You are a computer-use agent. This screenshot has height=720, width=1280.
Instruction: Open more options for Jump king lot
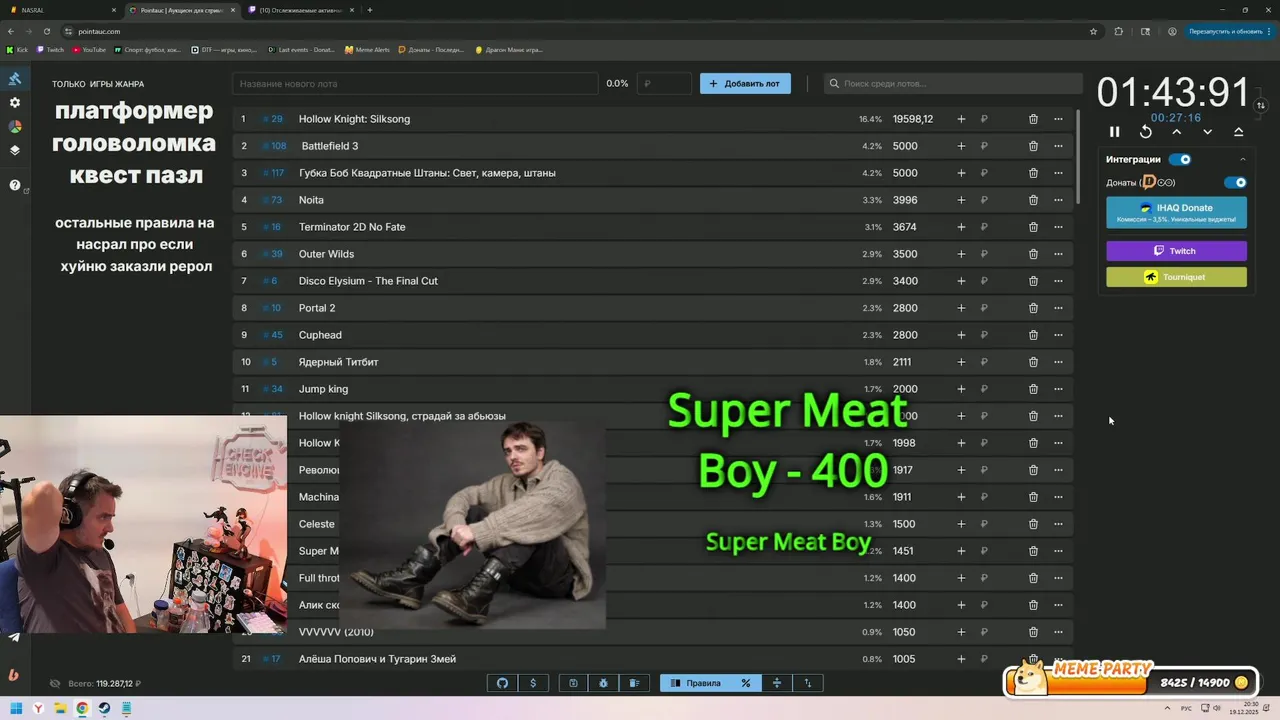(1058, 389)
